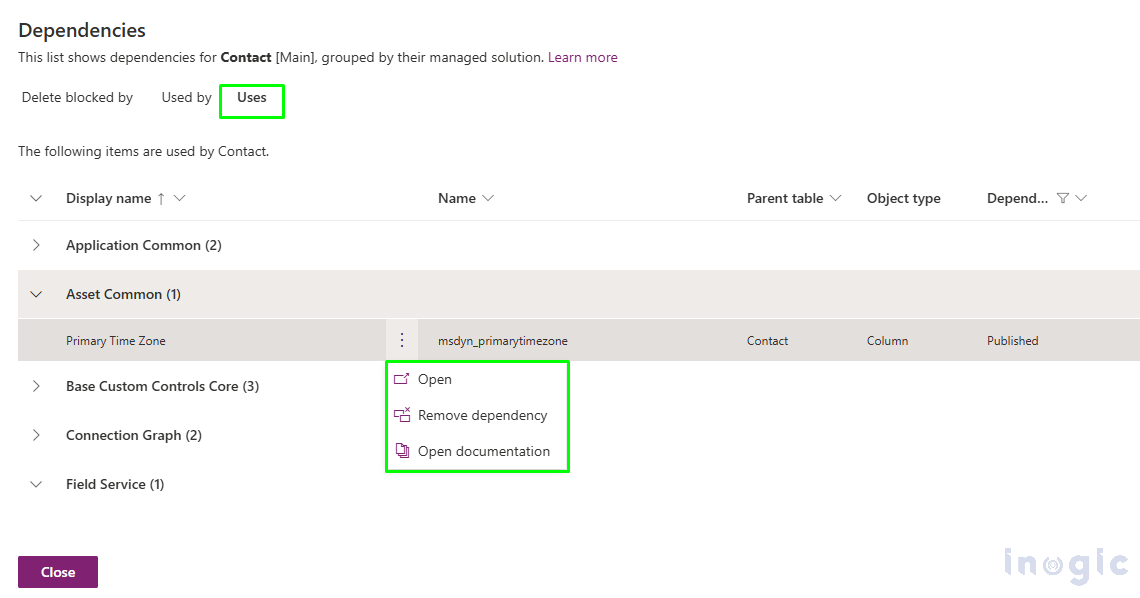Image resolution: width=1140 pixels, height=598 pixels.
Task: Click the Open documentation icon
Action: (402, 451)
